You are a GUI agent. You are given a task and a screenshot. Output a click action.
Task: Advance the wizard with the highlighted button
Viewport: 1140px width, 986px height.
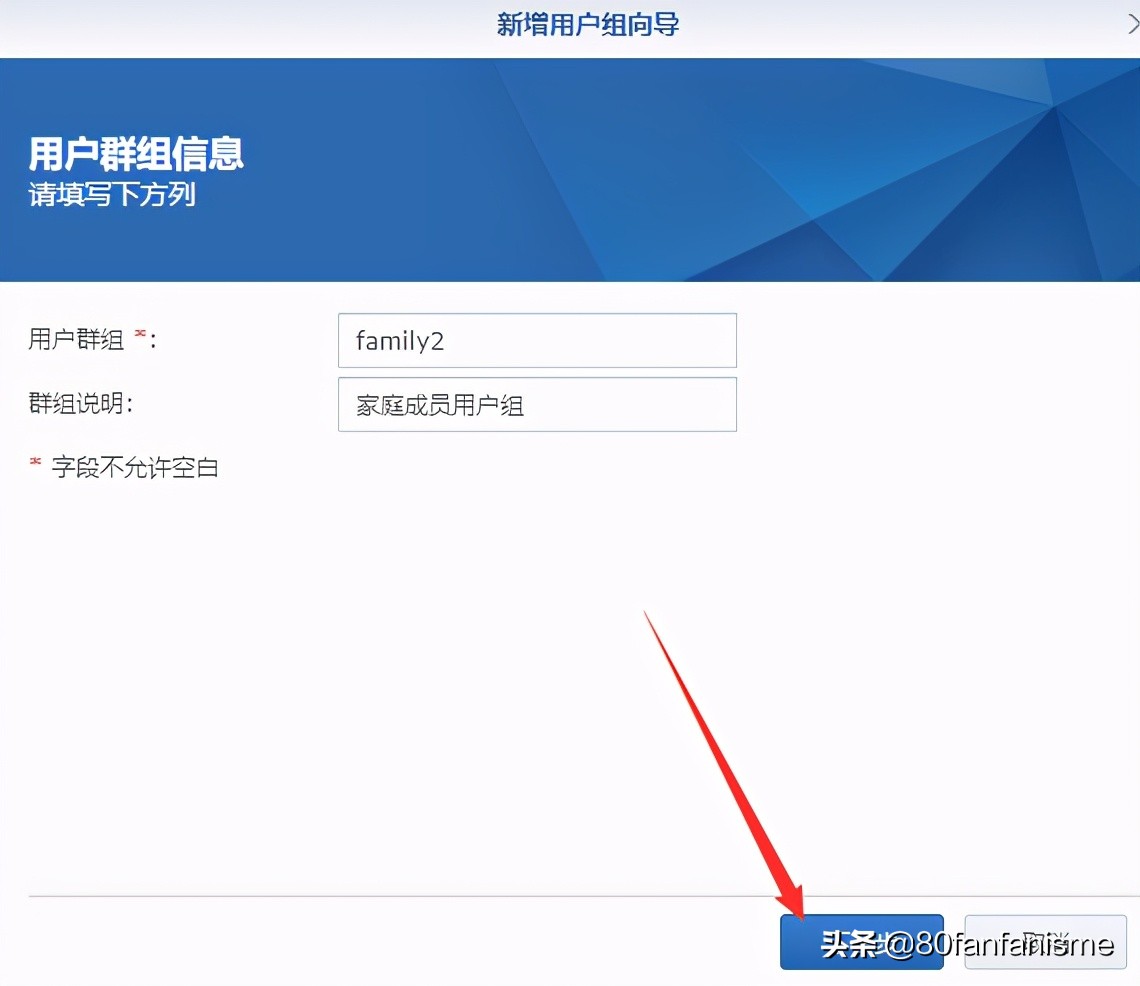click(862, 941)
